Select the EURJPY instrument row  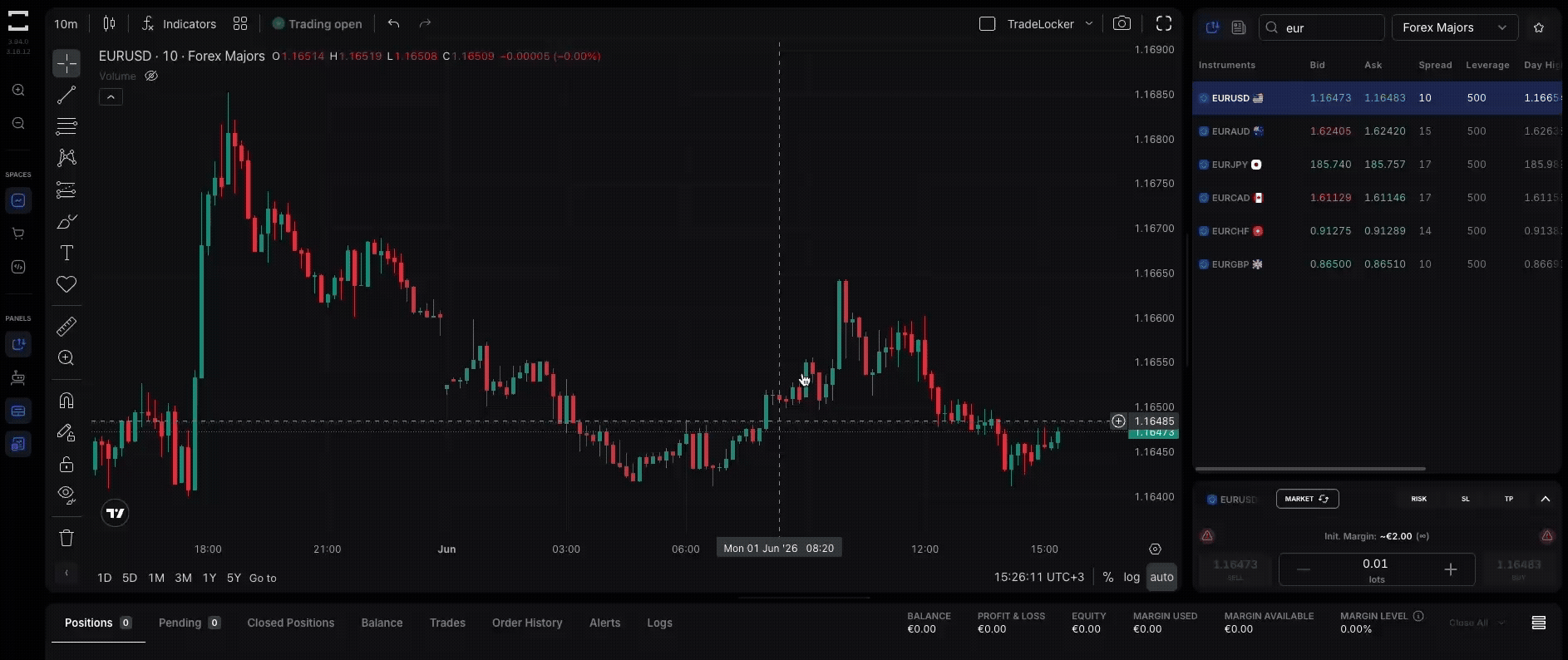click(1377, 165)
